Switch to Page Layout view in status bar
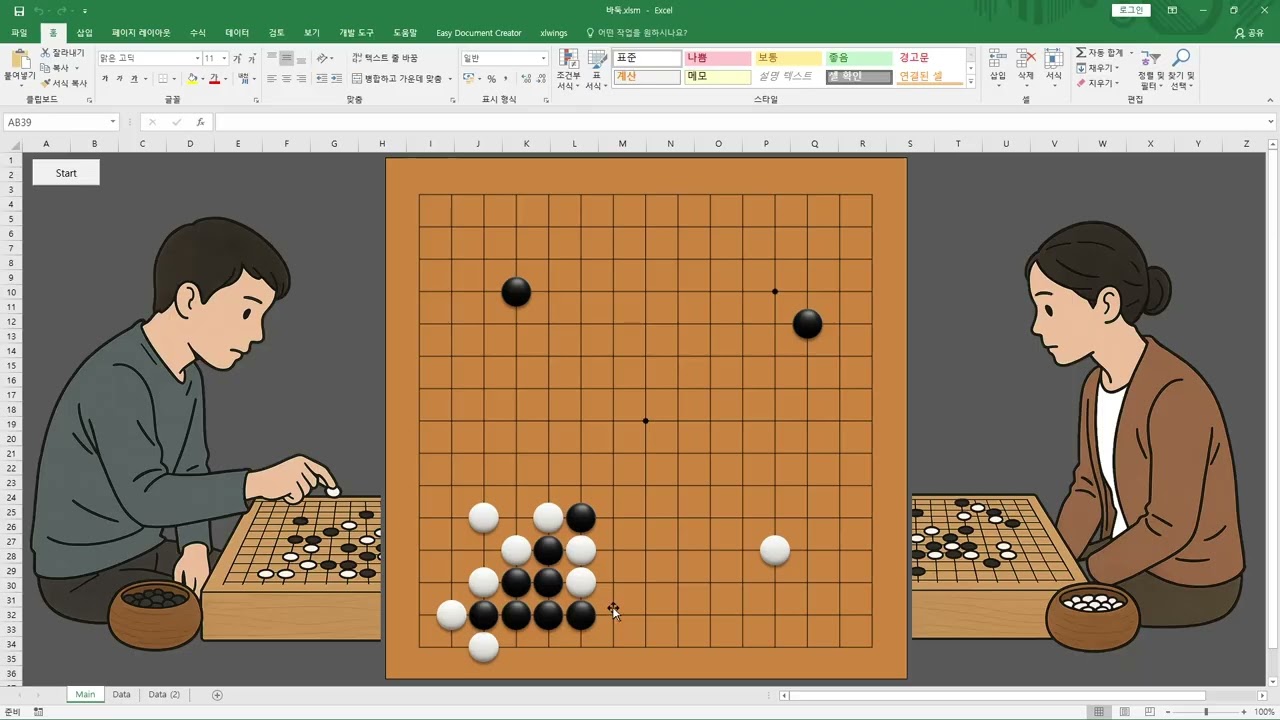Viewport: 1280px width, 720px height. click(1125, 712)
